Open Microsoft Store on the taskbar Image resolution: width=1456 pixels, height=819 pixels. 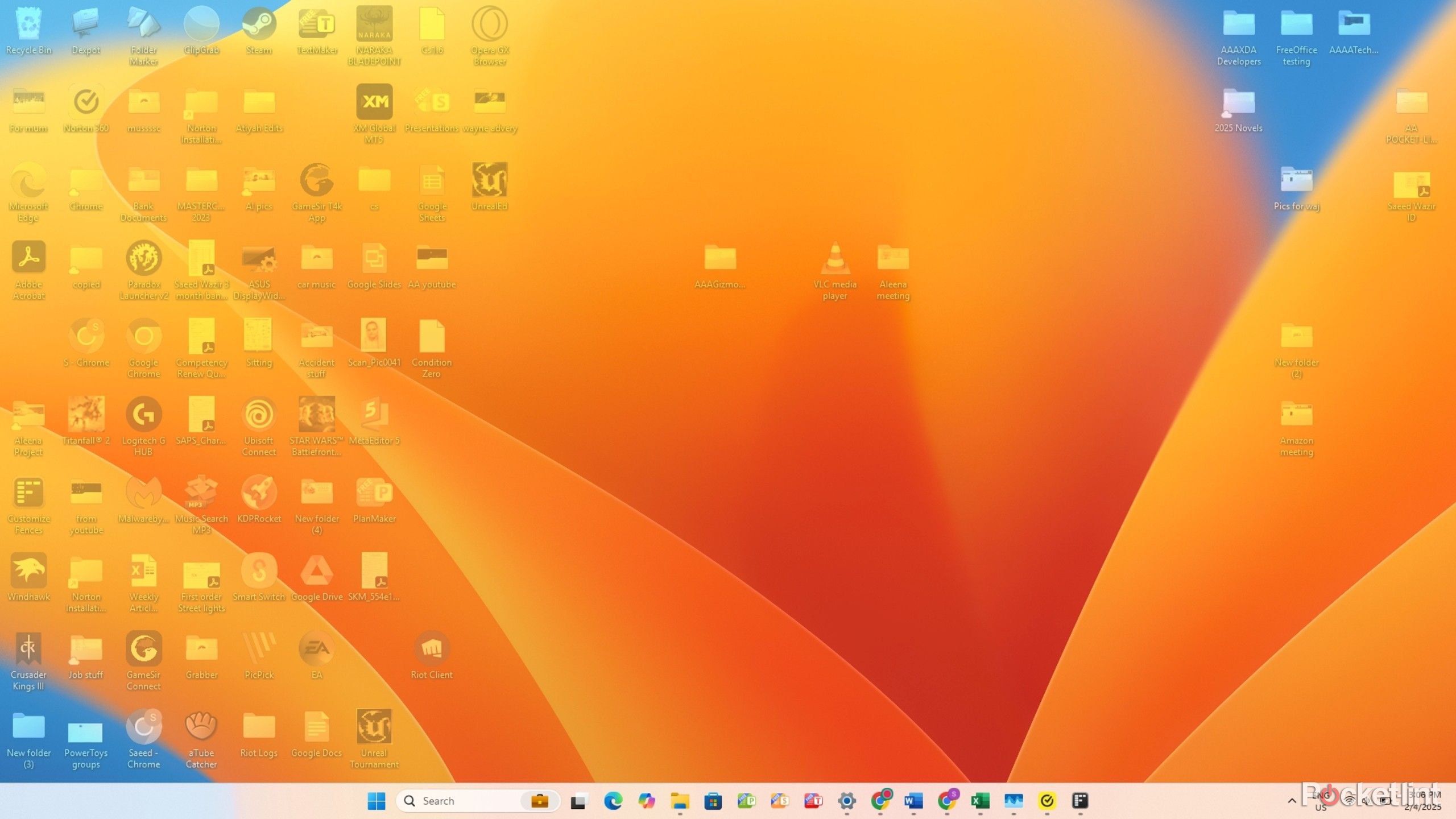[x=713, y=801]
